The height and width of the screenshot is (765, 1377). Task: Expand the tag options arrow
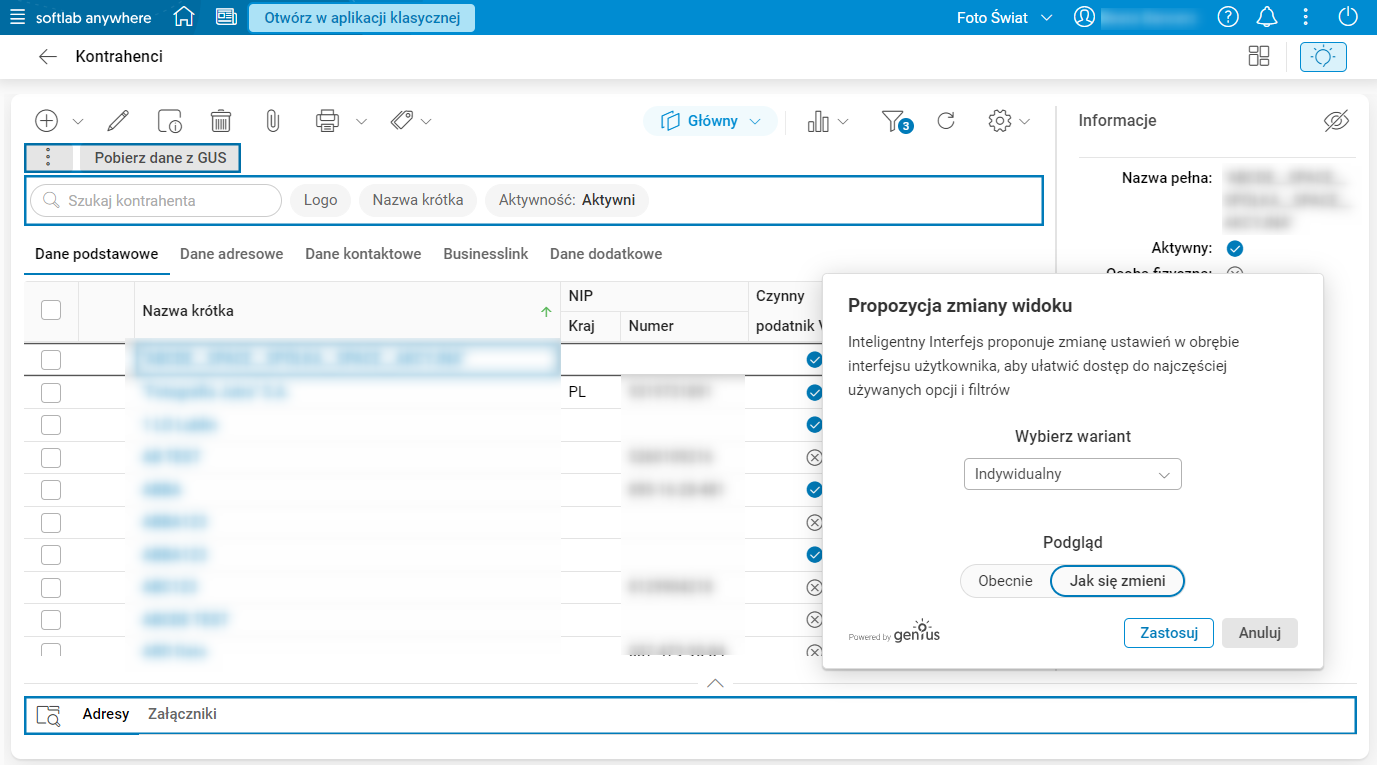pos(426,122)
